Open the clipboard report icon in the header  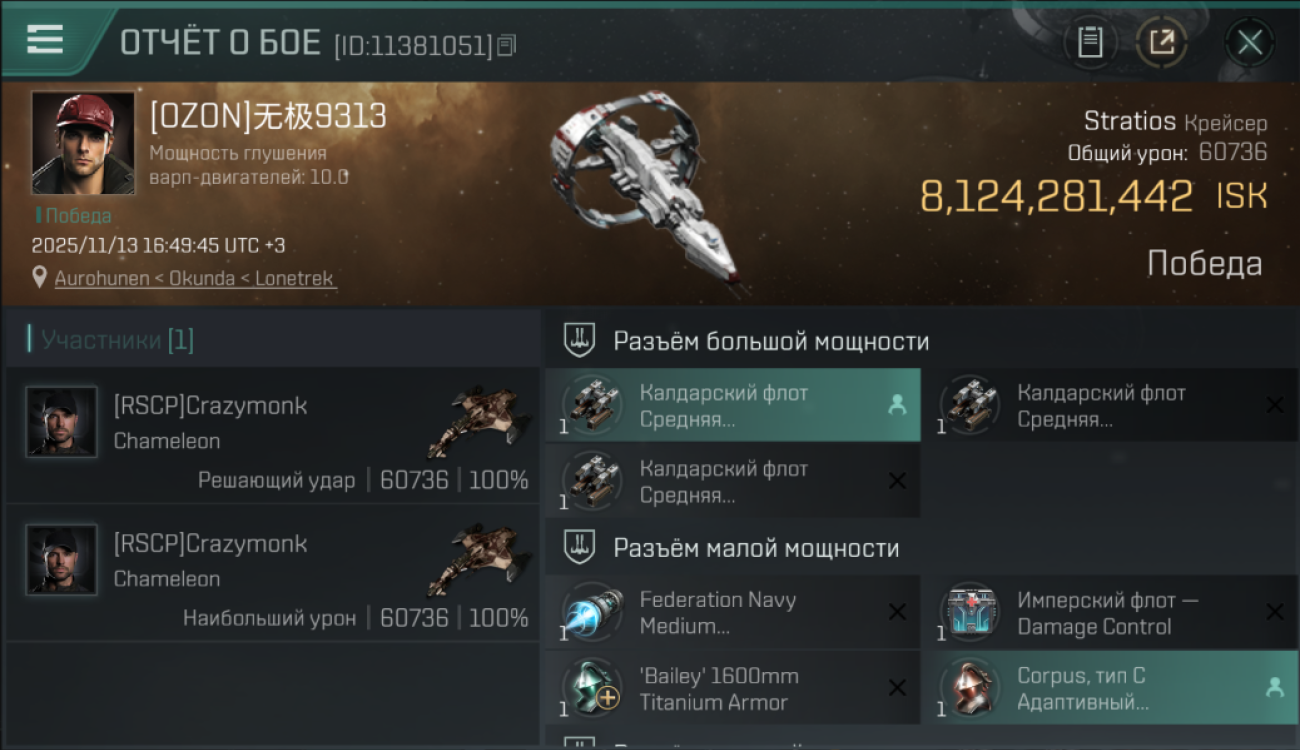pyautogui.click(x=1090, y=42)
